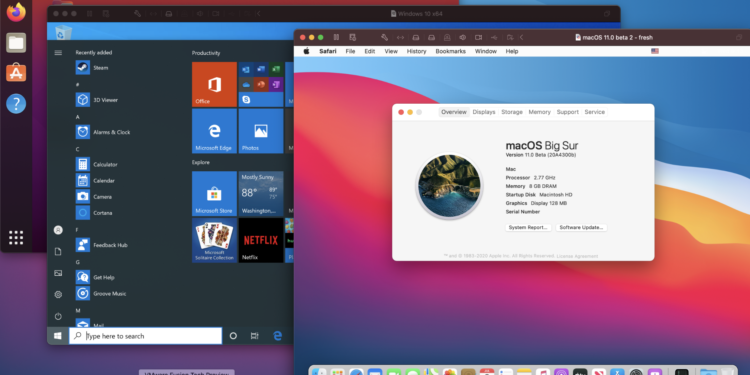Viewport: 750px width, 375px height.
Task: Click the sound speaker icon in macOS VM toolbar
Action: coord(463,37)
